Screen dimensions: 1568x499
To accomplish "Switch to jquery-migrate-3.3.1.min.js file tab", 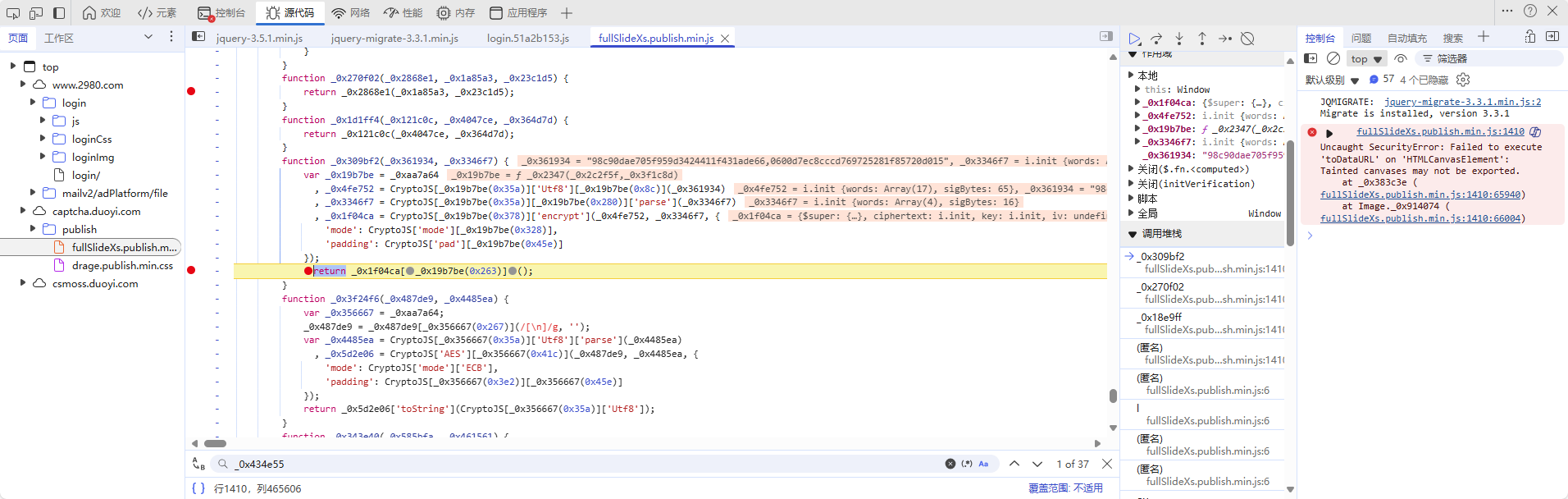I will pyautogui.click(x=394, y=38).
